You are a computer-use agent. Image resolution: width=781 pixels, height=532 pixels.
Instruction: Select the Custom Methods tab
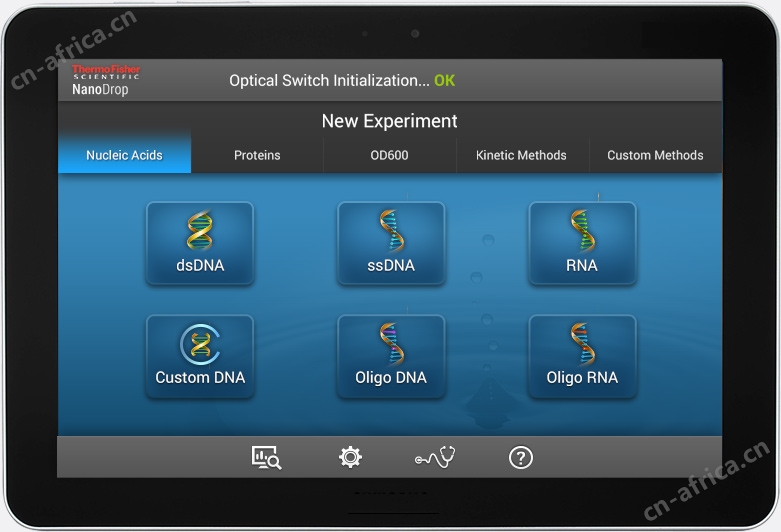[x=655, y=155]
